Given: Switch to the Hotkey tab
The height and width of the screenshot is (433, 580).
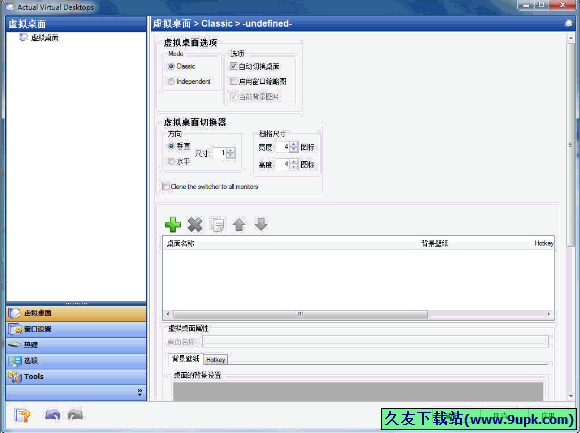Looking at the screenshot, I should [x=215, y=359].
